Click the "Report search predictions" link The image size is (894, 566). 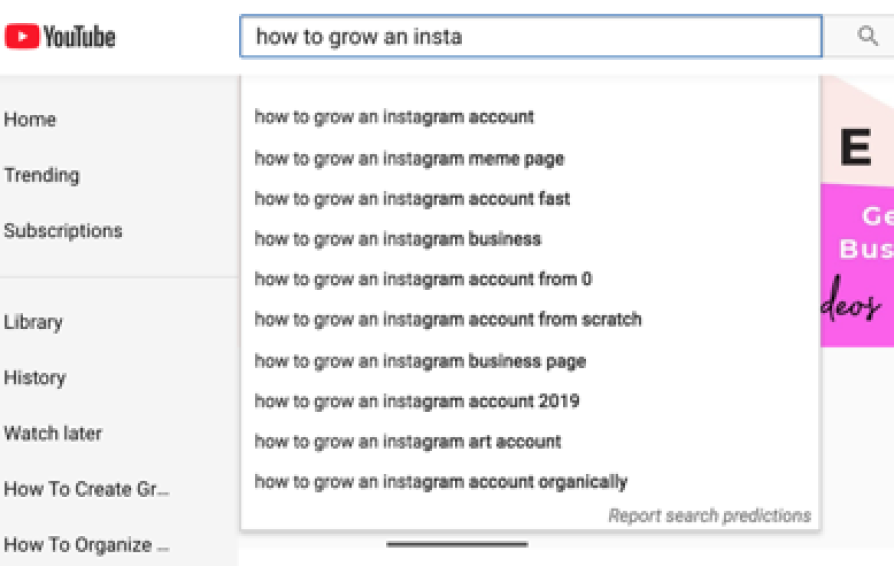pos(709,516)
